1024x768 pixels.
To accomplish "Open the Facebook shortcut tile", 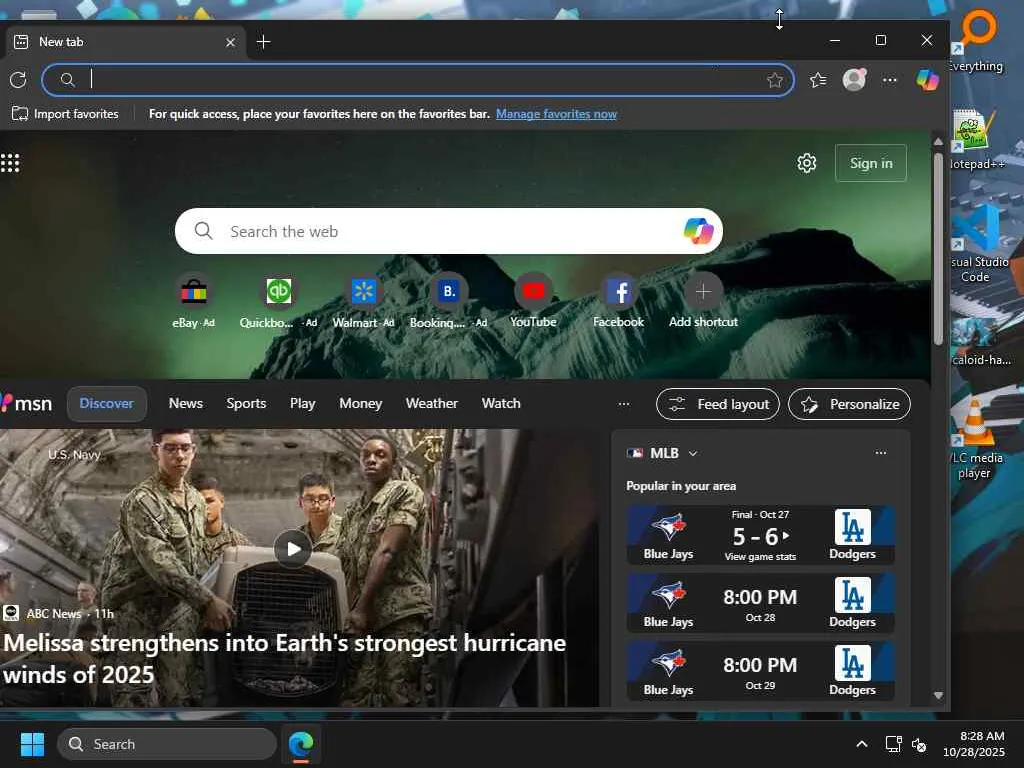I will click(x=618, y=300).
